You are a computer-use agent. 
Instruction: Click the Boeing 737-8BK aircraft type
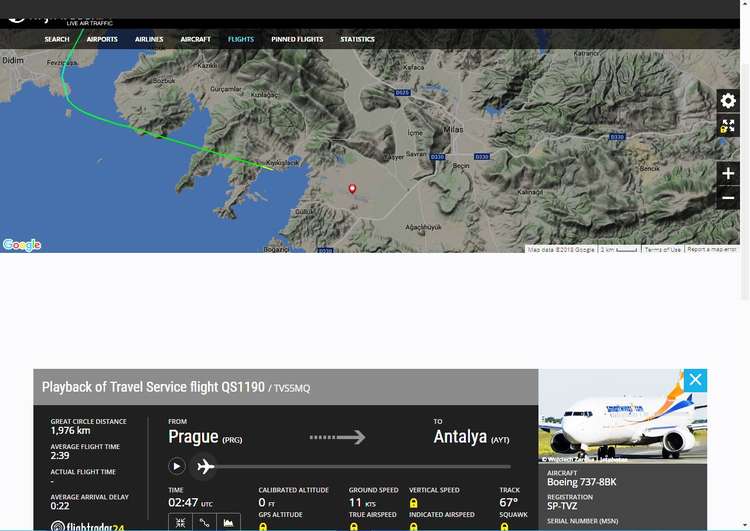(582, 482)
